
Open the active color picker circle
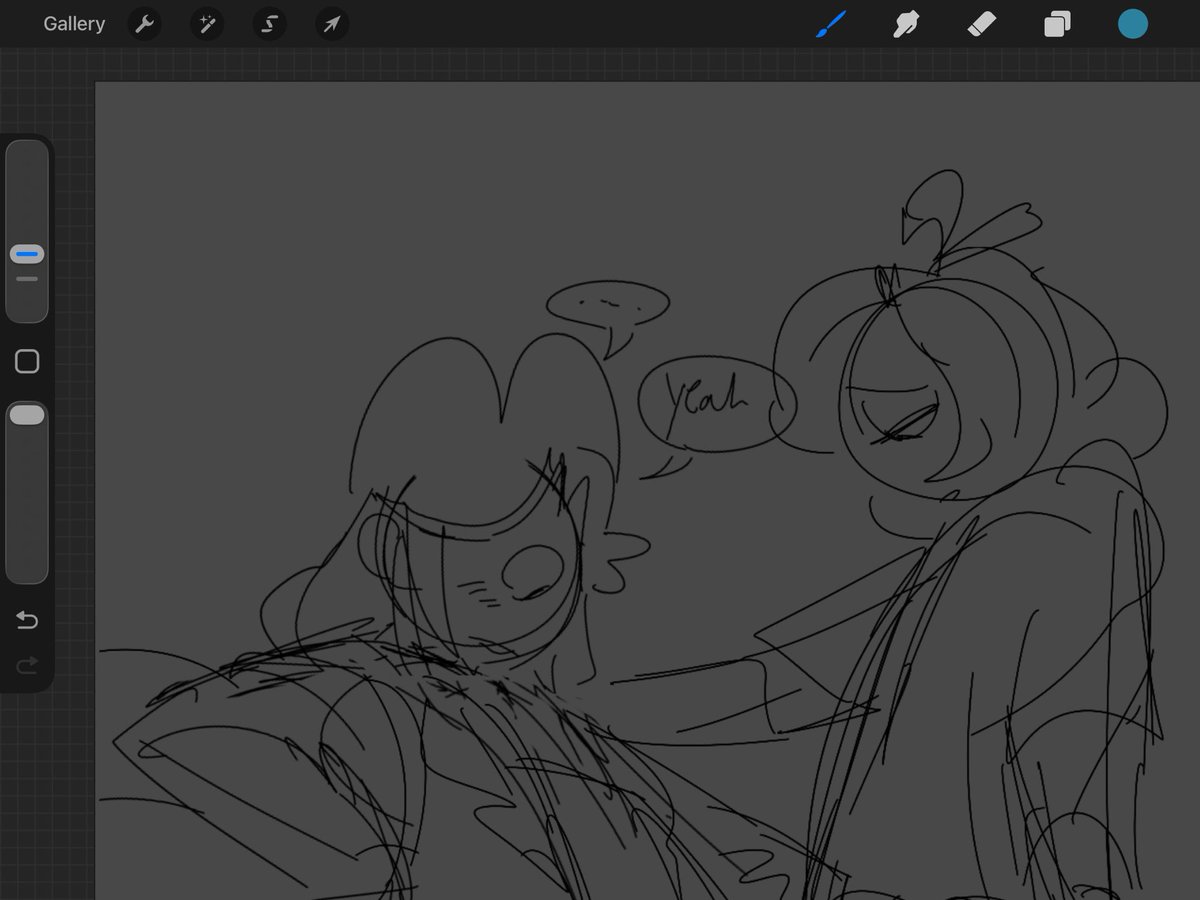pyautogui.click(x=1133, y=24)
